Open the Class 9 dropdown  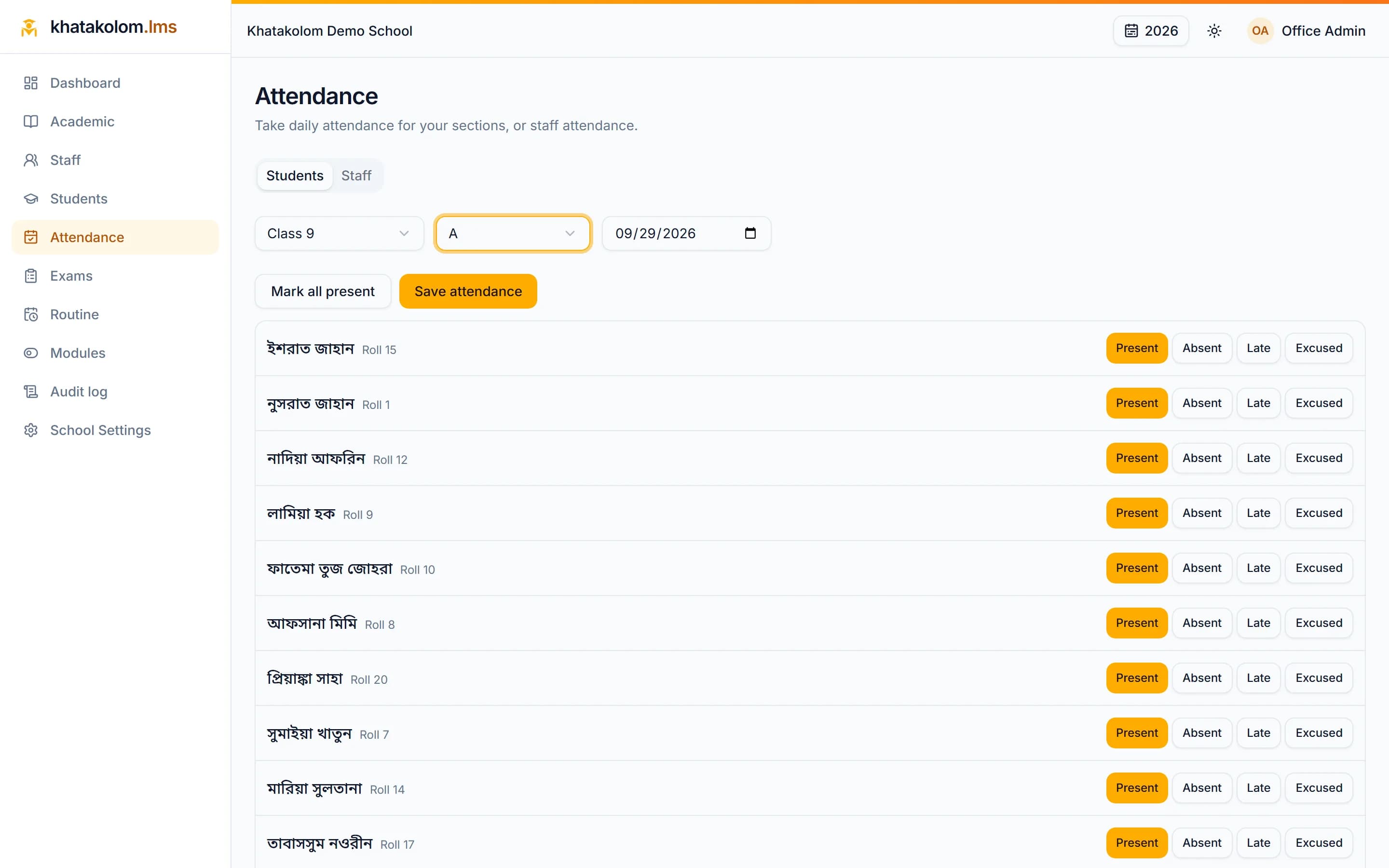tap(339, 234)
